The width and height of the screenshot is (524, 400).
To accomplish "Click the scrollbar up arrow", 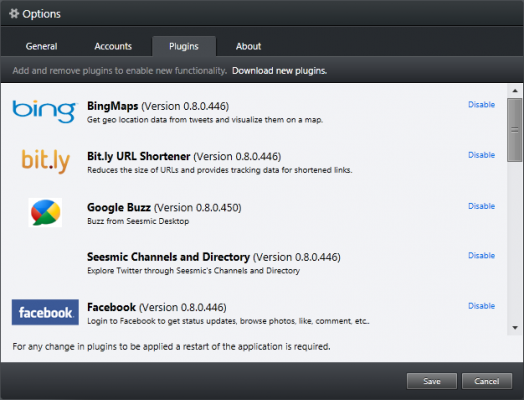I will 515,91.
